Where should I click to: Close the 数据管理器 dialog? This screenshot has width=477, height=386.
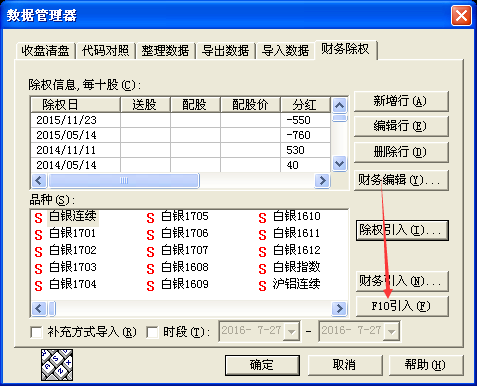point(462,15)
